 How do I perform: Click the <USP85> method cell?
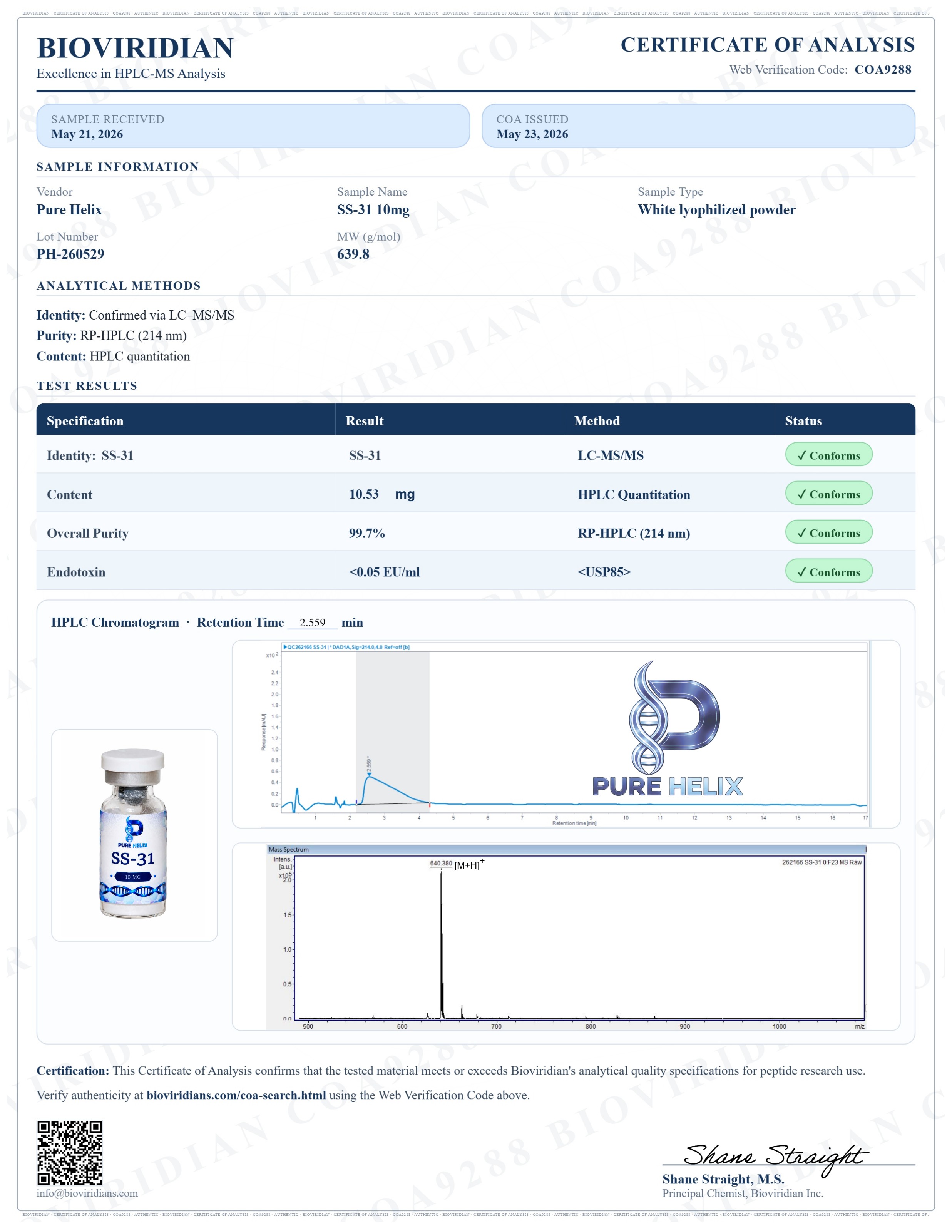click(604, 572)
